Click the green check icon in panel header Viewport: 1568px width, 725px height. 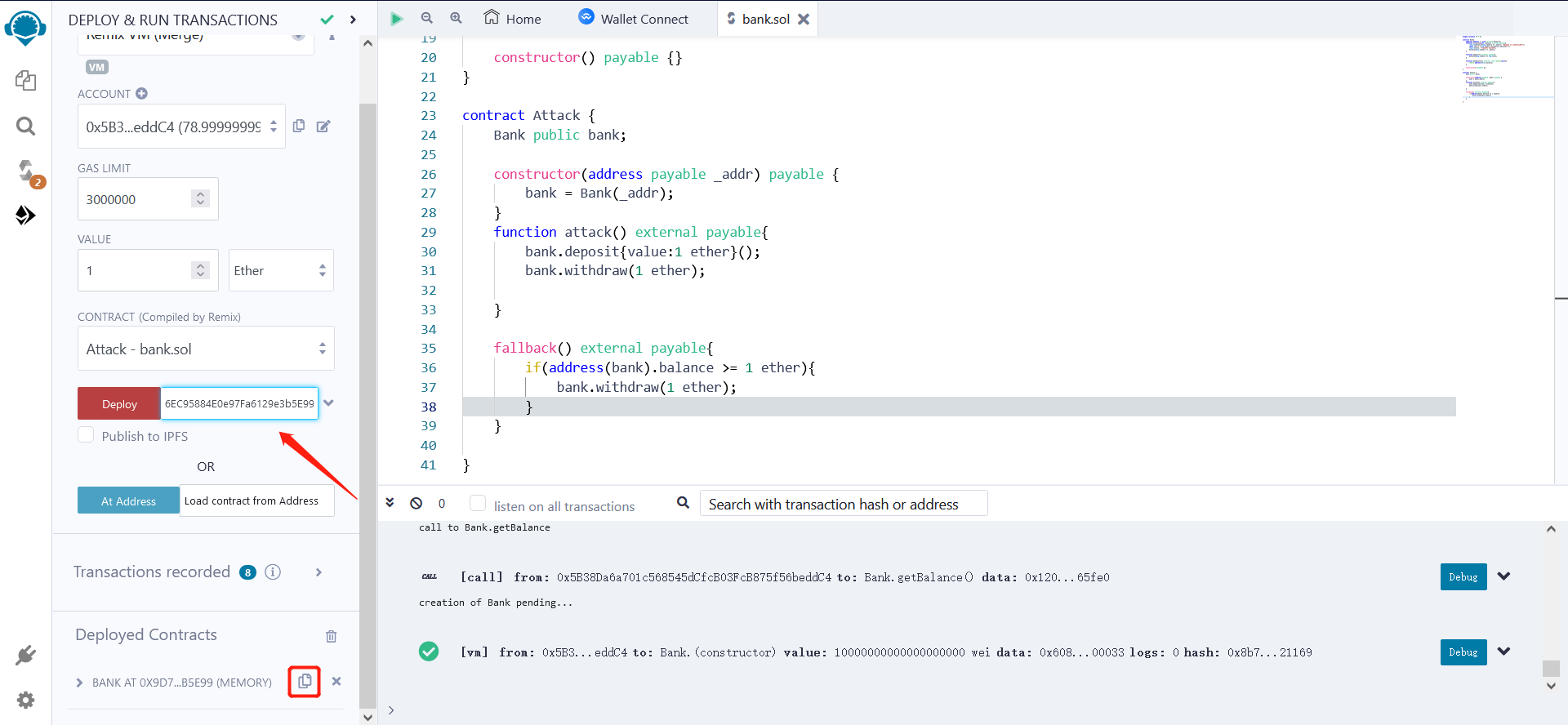(327, 19)
